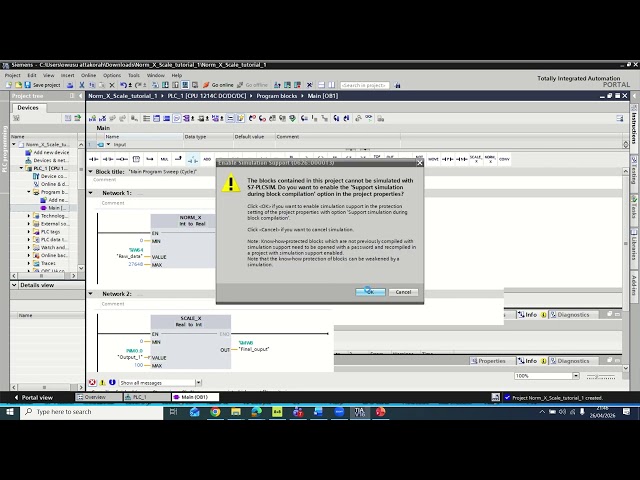This screenshot has height=480, width=640.
Task: Click the Split editor vertically icon
Action: [x=331, y=85]
